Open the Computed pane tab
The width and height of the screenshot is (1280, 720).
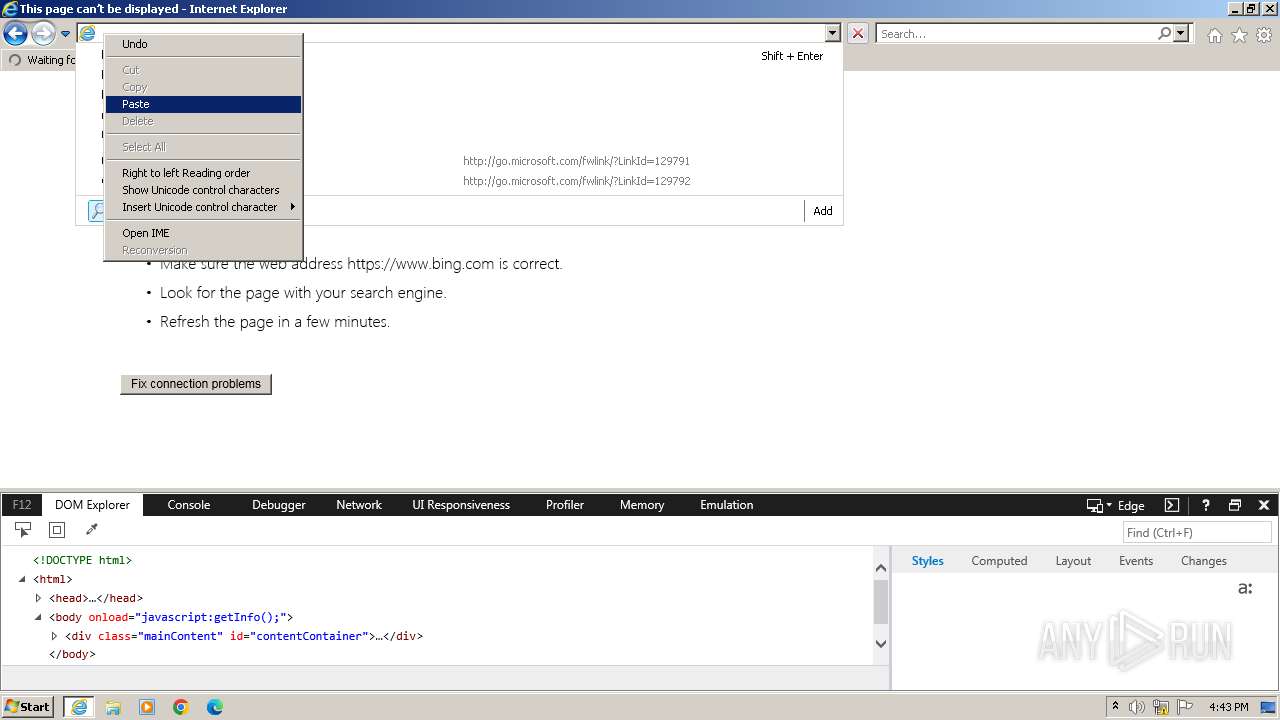[999, 561]
